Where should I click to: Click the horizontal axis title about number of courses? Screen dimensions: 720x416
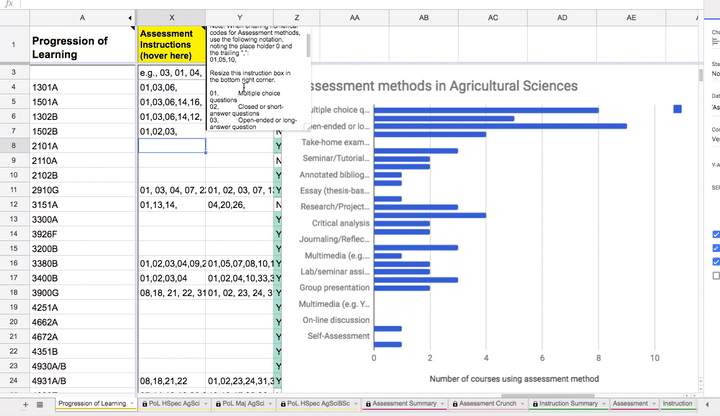[514, 379]
